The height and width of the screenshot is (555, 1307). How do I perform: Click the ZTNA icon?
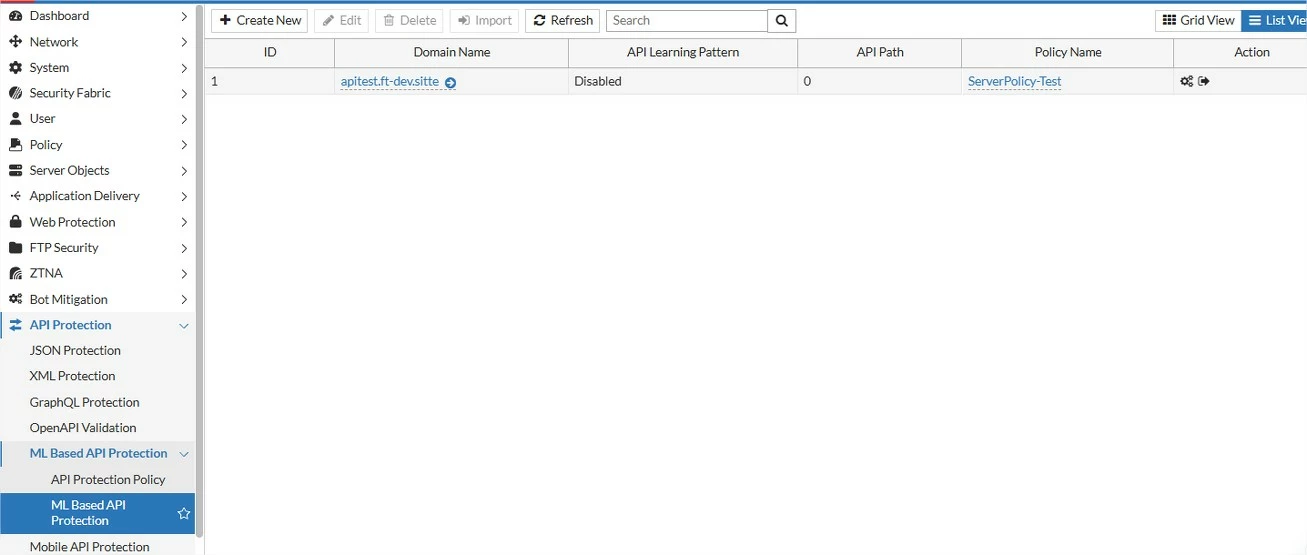point(15,273)
